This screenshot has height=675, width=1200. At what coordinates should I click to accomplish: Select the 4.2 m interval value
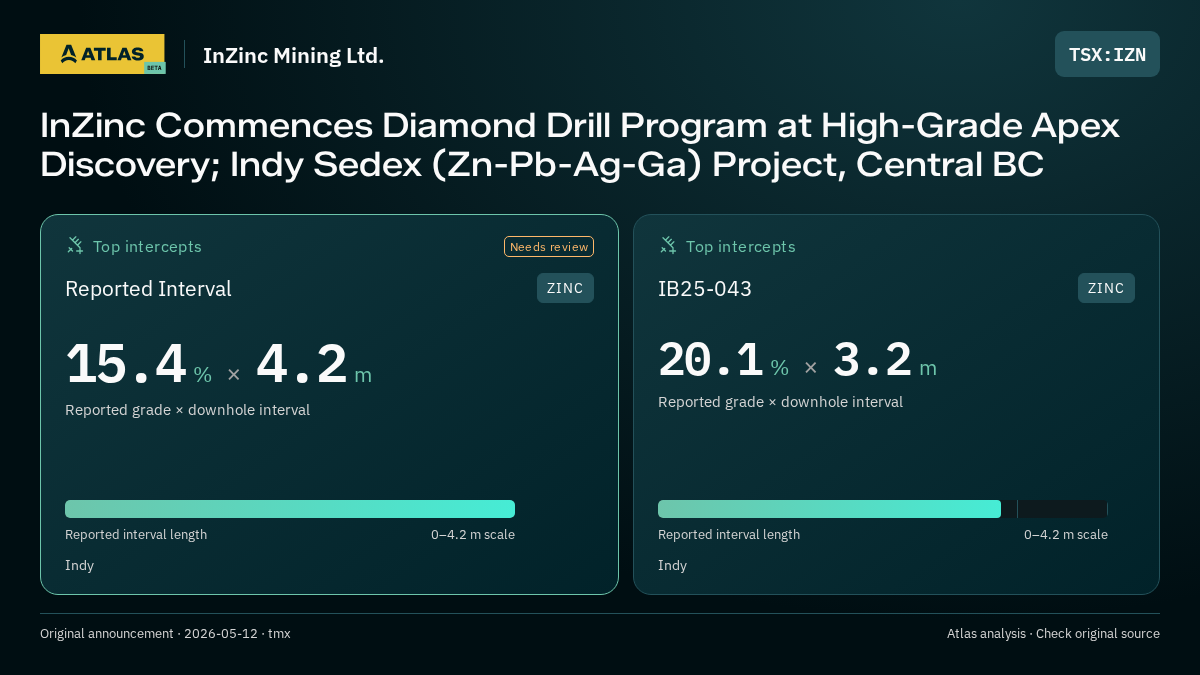314,366
